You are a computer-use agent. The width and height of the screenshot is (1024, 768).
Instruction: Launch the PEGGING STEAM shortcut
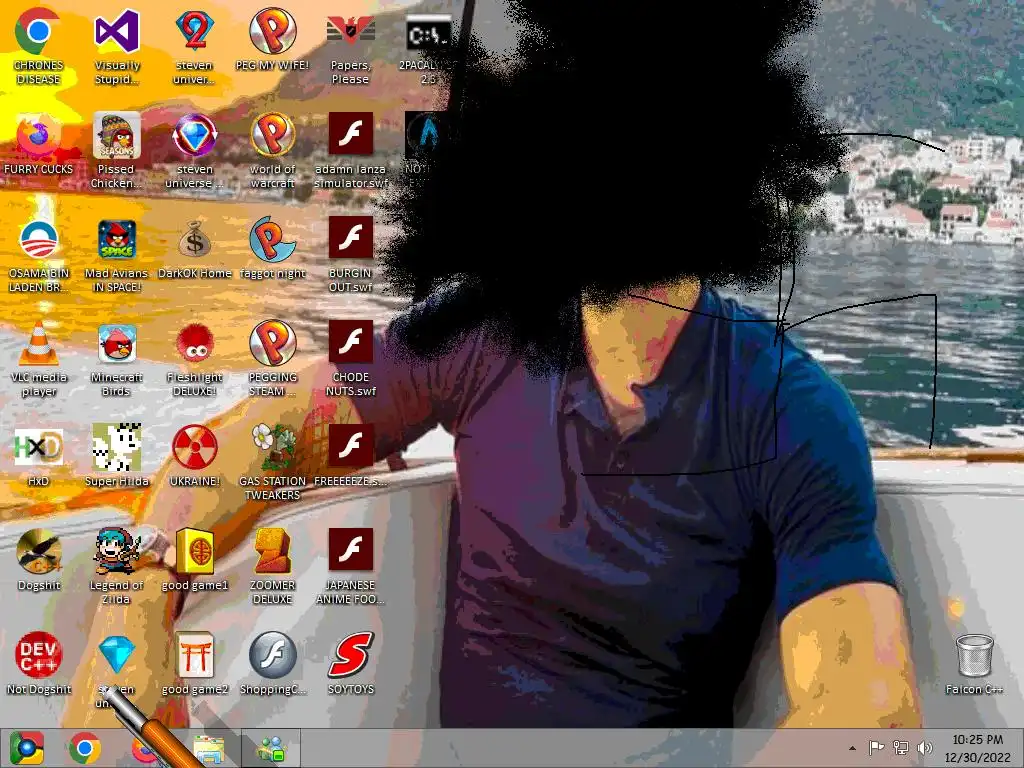click(x=272, y=343)
